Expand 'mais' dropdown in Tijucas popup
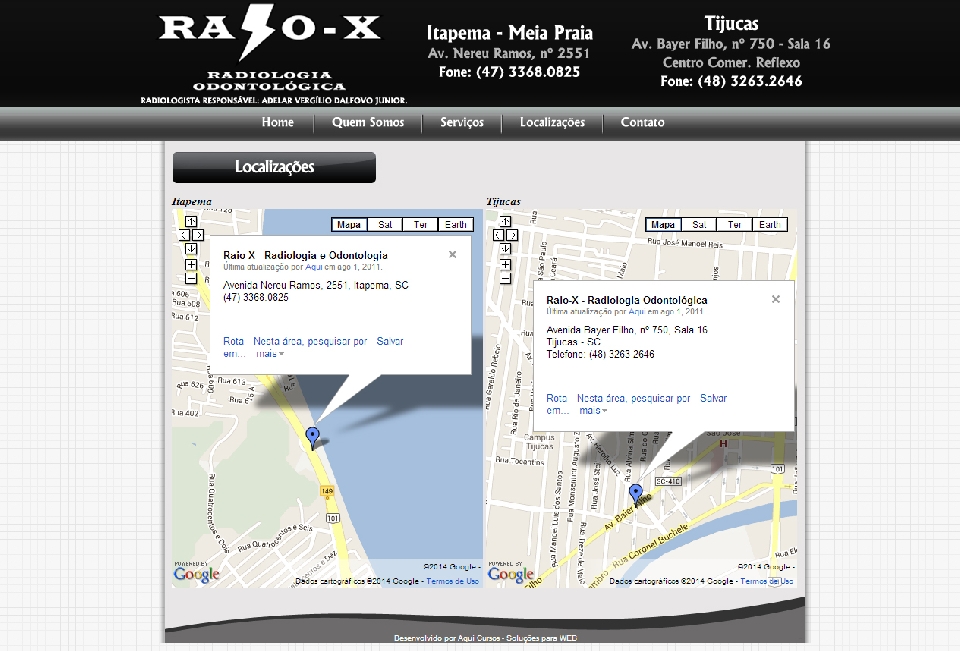 coord(593,411)
